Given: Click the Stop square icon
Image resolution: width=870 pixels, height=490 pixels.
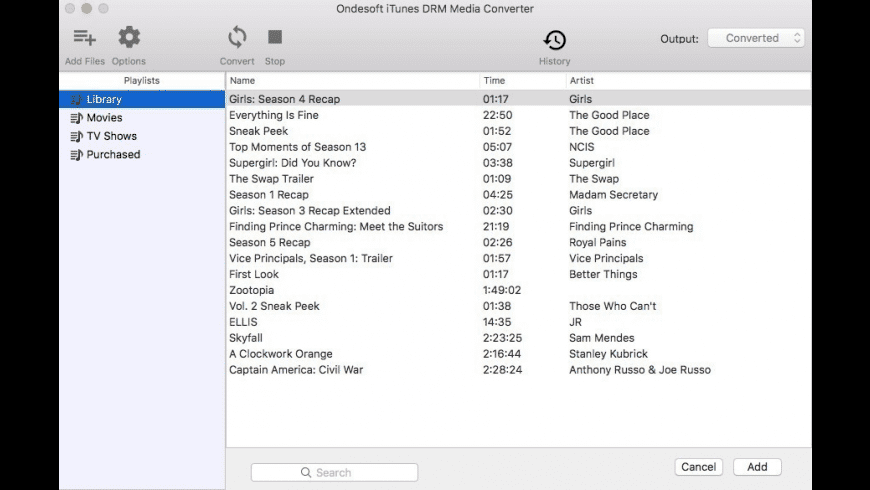Looking at the screenshot, I should tap(275, 37).
